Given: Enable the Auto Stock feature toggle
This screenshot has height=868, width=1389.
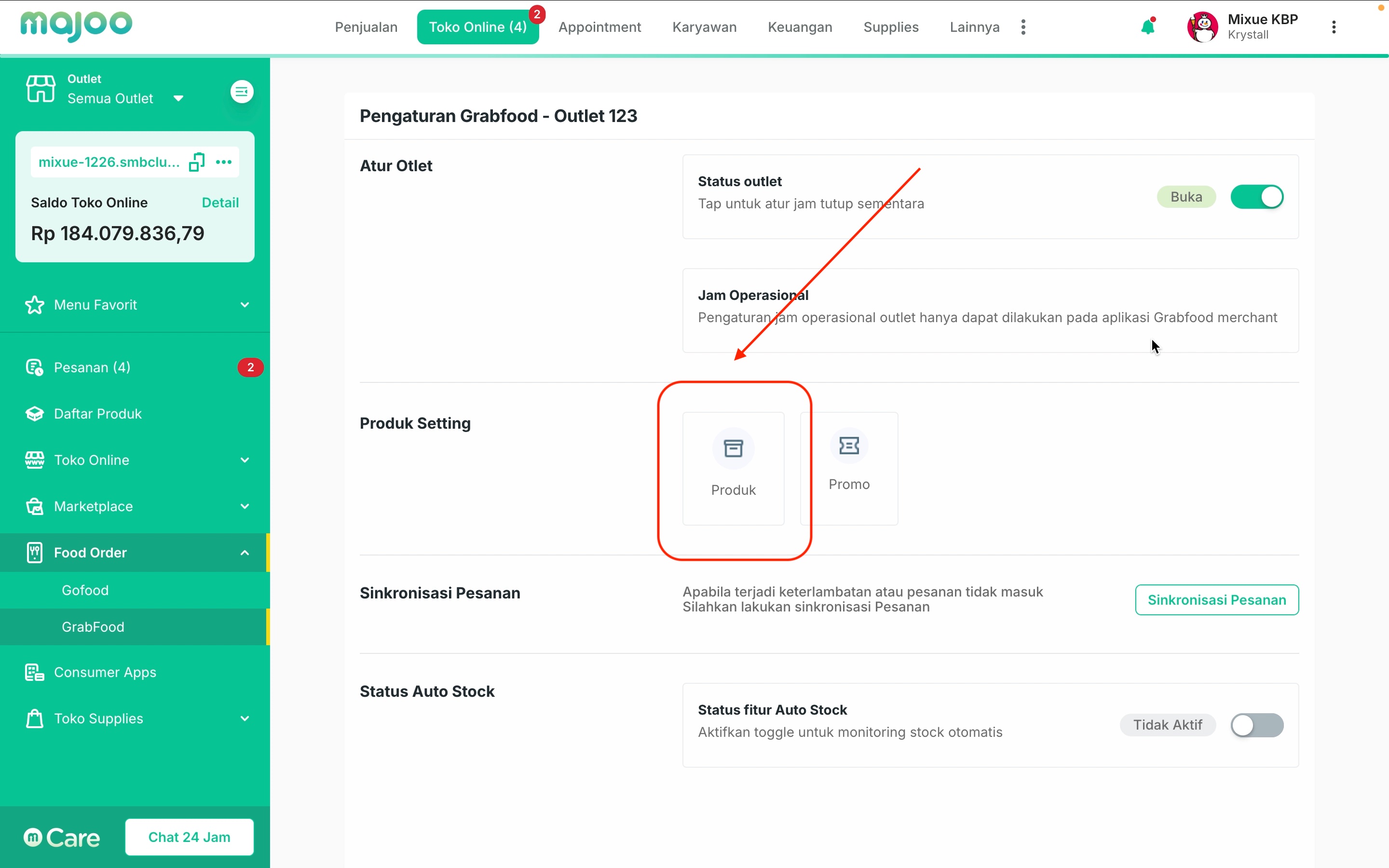Looking at the screenshot, I should pos(1257,725).
